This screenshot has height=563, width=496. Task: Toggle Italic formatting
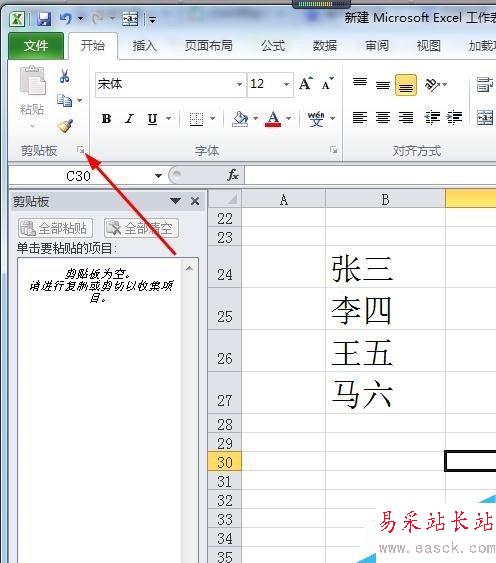coord(129,118)
